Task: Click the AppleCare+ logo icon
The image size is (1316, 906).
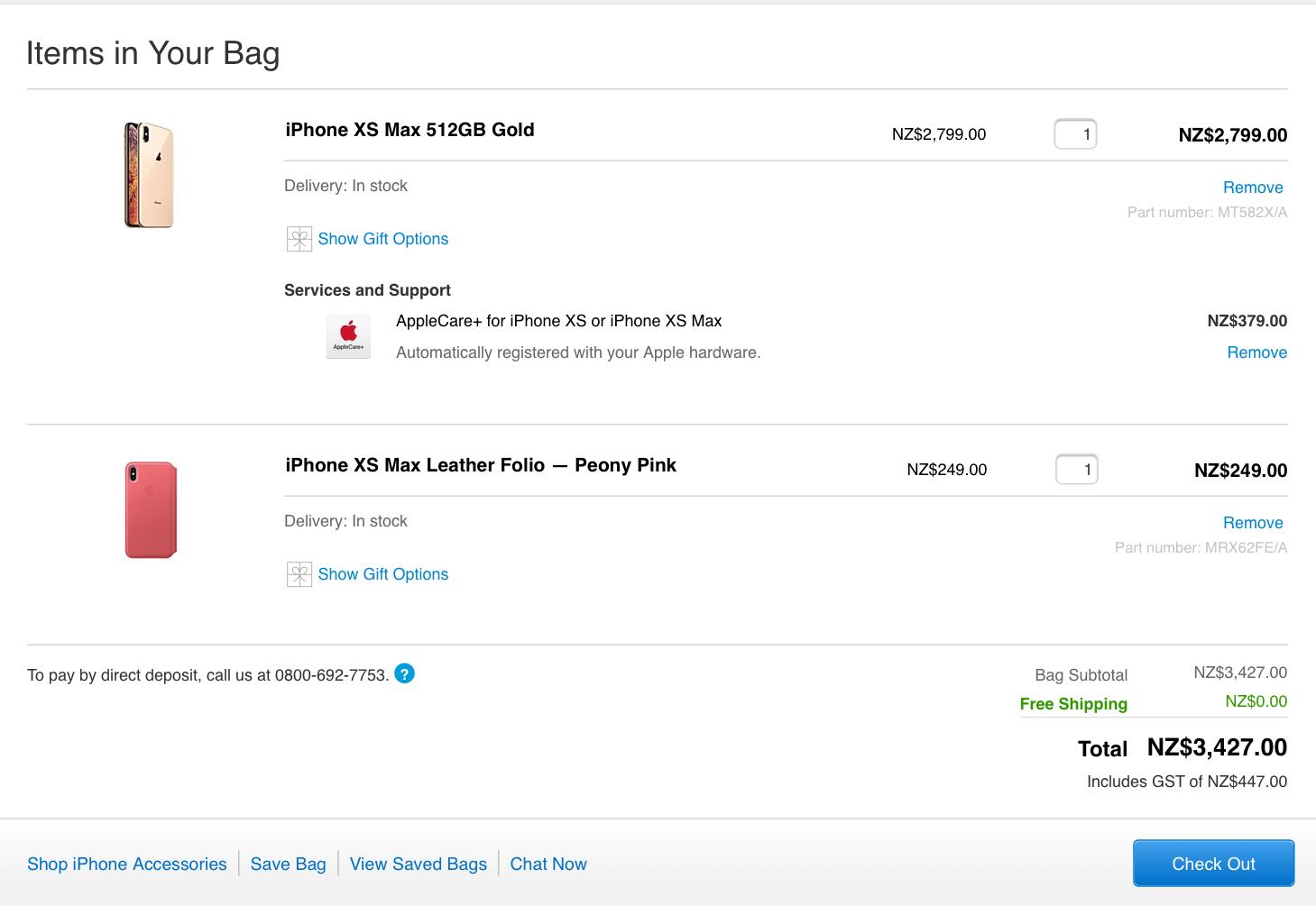Action: [348, 336]
